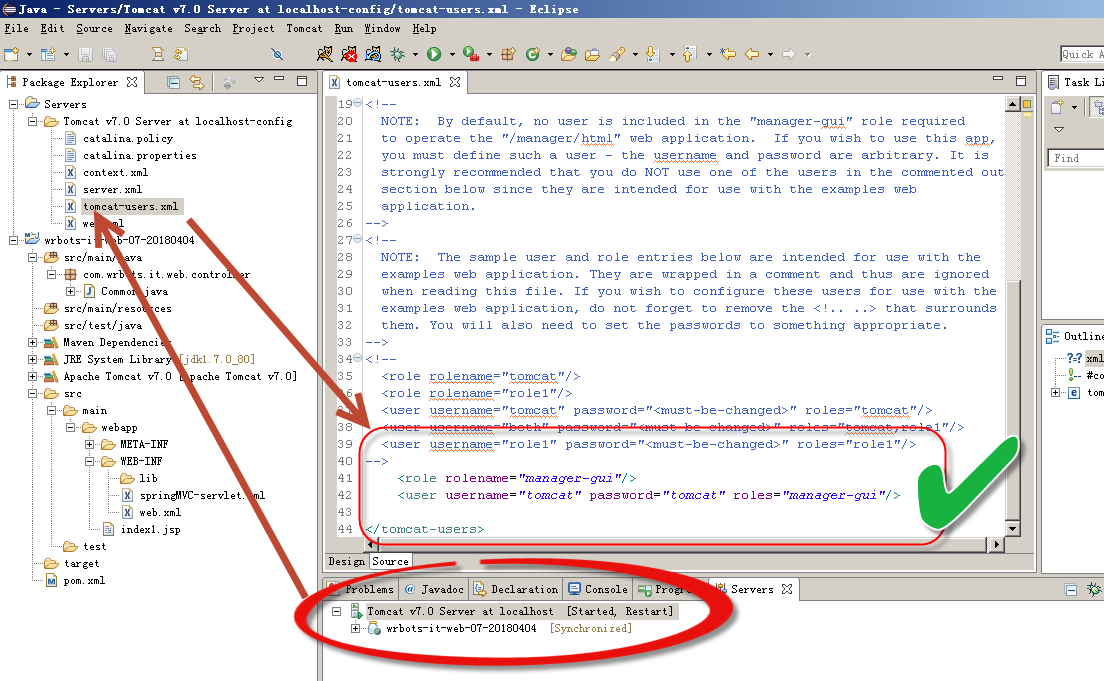Click the Quick Access field
Image resolution: width=1104 pixels, height=681 pixels.
click(1082, 54)
